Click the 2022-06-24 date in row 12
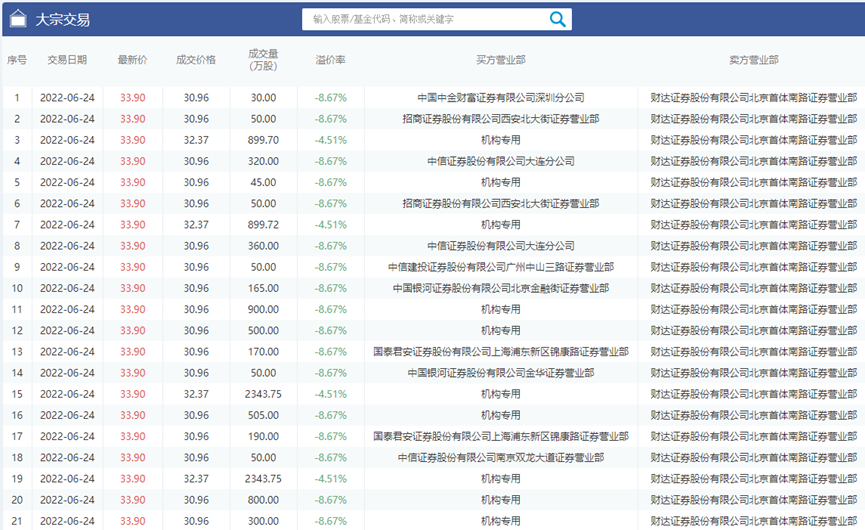865x530 pixels. point(67,330)
